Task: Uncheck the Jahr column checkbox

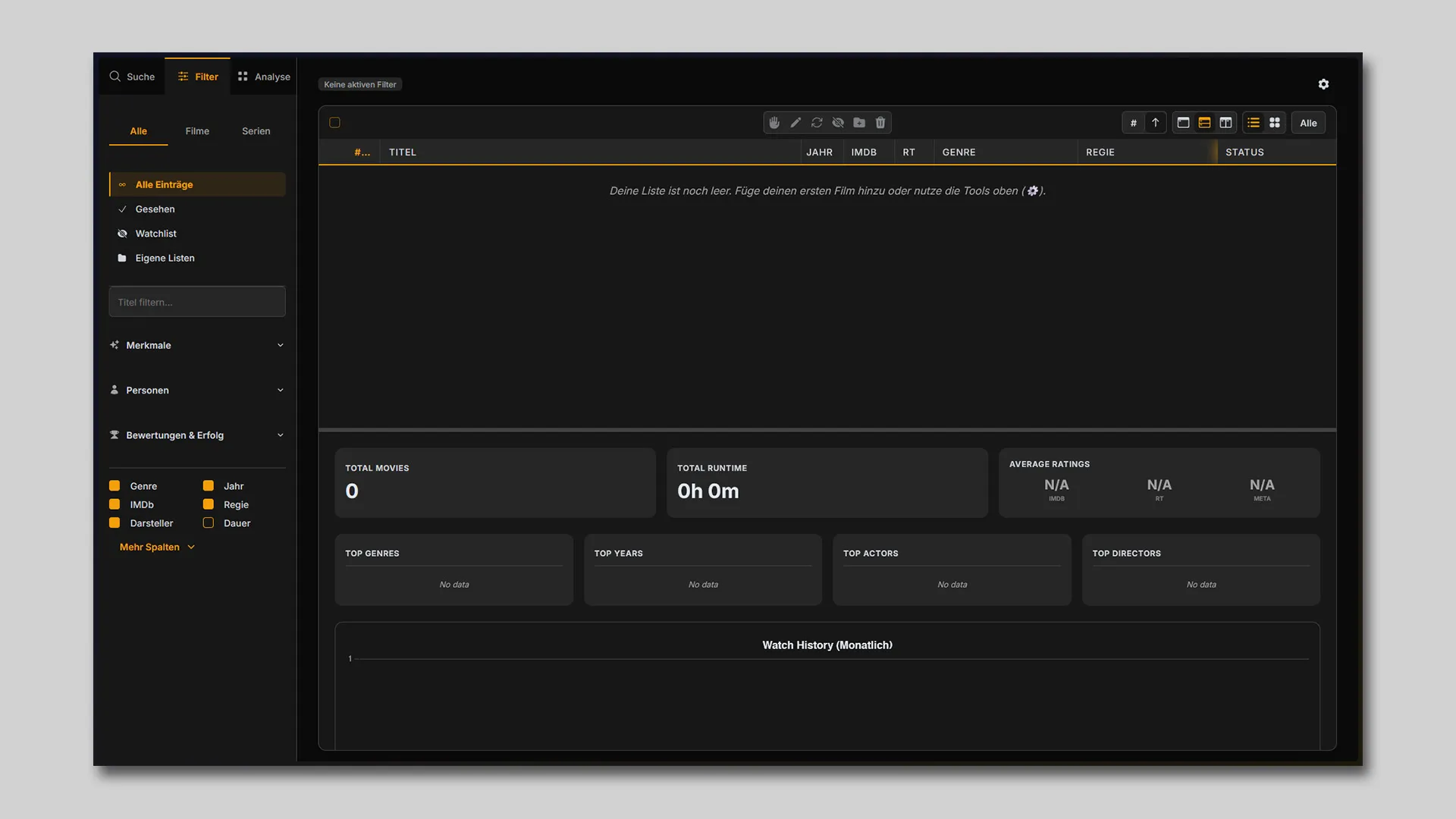Action: tap(209, 486)
